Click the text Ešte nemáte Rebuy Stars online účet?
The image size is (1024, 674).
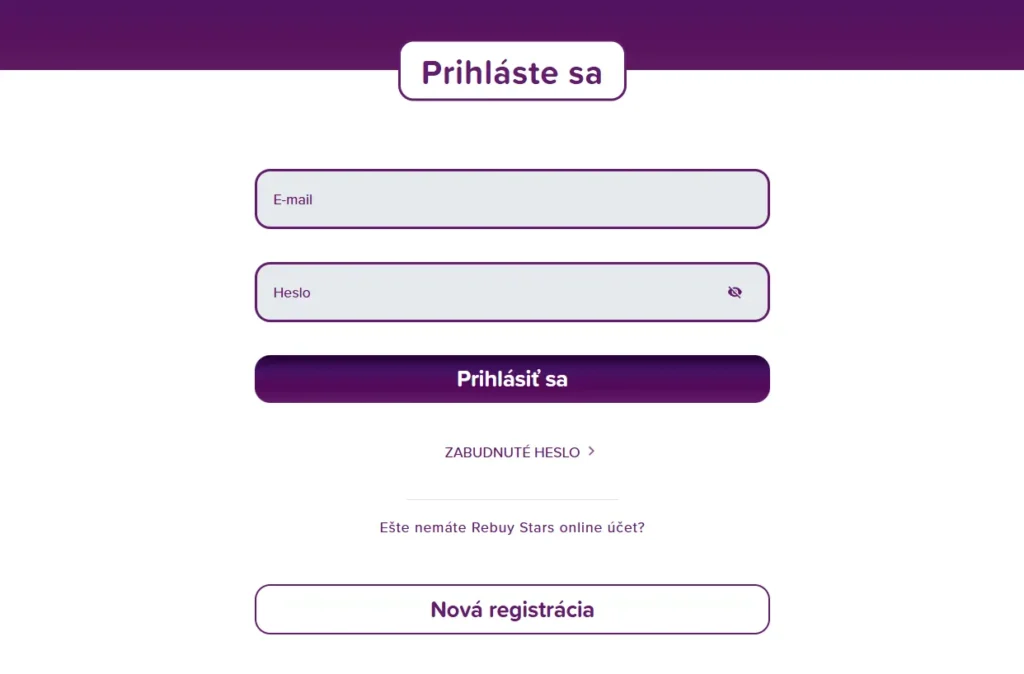point(512,527)
